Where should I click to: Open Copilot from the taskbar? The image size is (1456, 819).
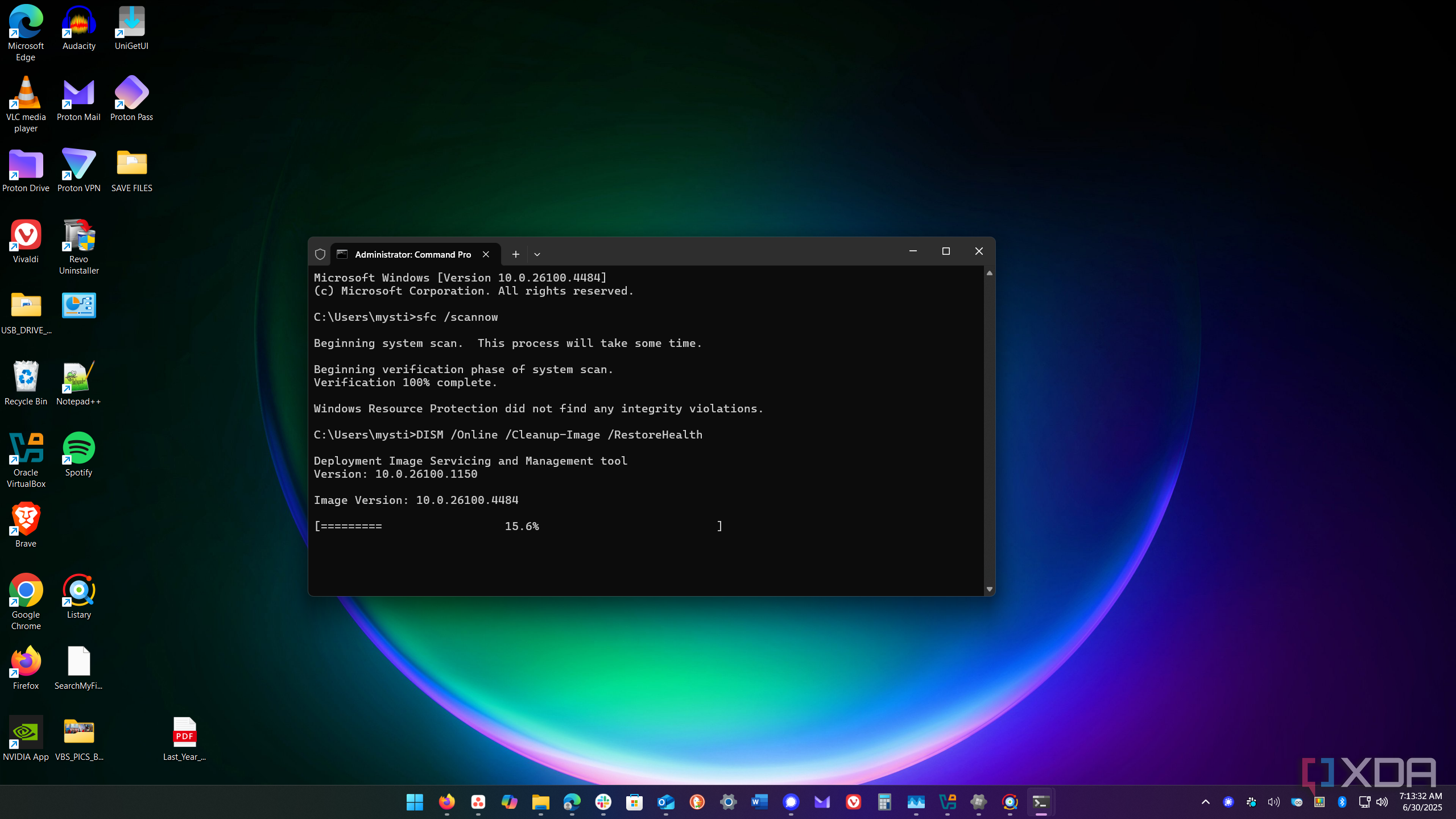(509, 802)
